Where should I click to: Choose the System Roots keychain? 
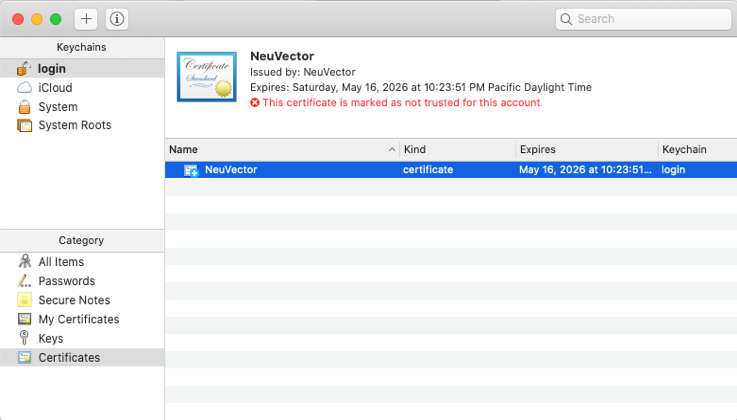coord(74,126)
